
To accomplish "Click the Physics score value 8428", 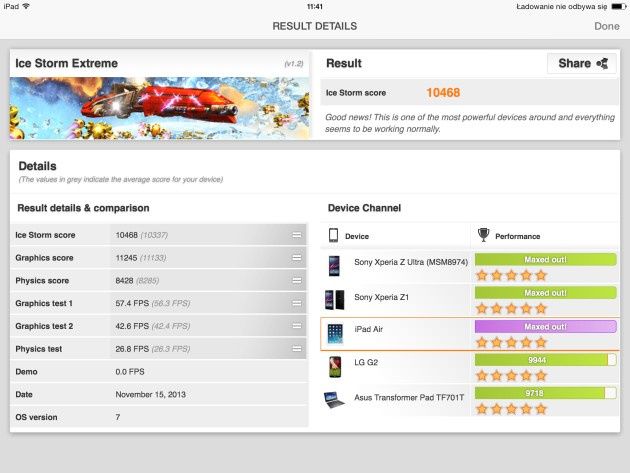I will (124, 281).
